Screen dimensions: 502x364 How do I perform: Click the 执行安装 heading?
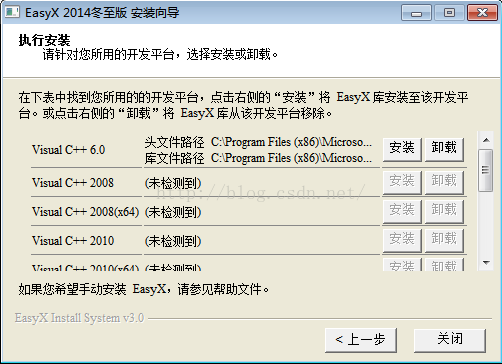(x=44, y=40)
